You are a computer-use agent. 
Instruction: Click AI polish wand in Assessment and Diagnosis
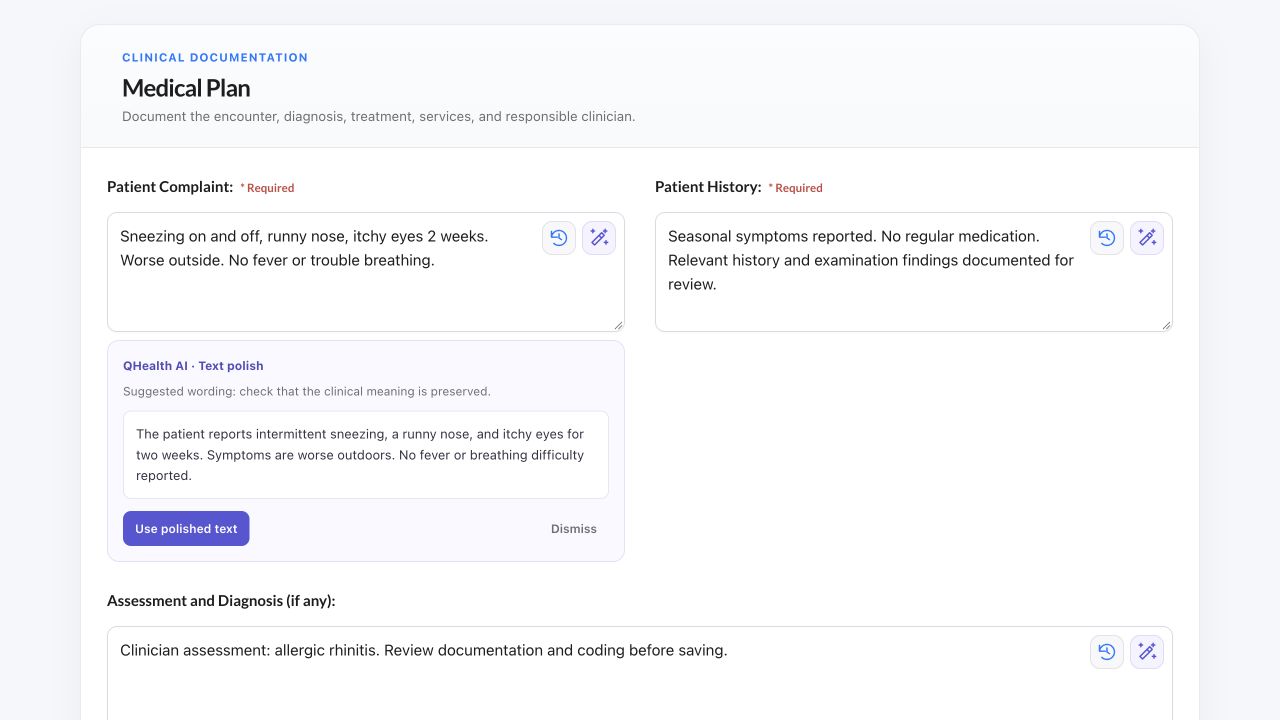pyautogui.click(x=1147, y=652)
